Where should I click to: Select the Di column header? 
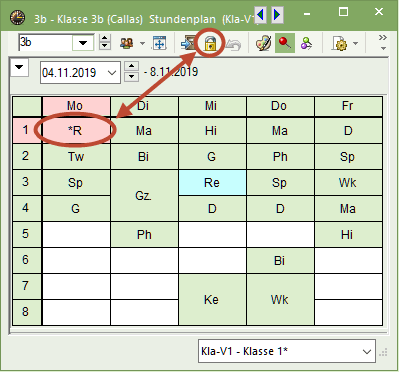pos(144,106)
